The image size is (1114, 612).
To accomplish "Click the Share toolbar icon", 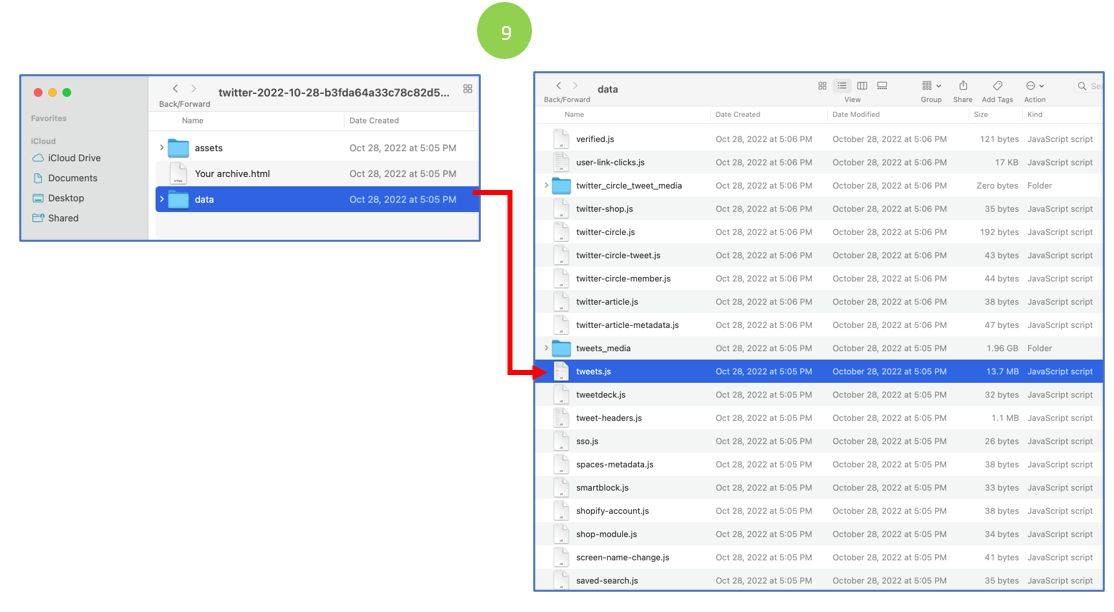I will pyautogui.click(x=963, y=86).
